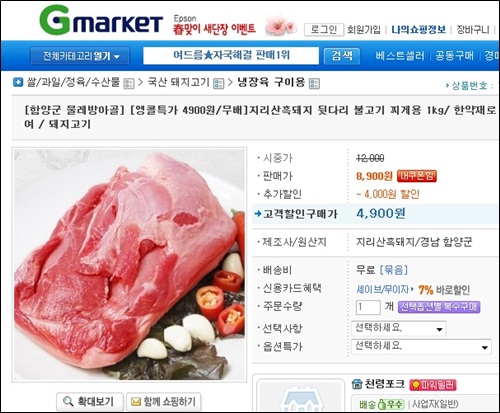Open category list icon beside 쌀/과일/정육/수산물

point(128,83)
